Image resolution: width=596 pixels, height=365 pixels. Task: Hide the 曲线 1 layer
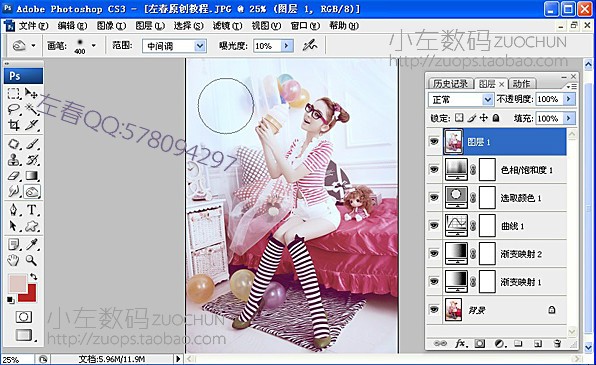(x=434, y=225)
